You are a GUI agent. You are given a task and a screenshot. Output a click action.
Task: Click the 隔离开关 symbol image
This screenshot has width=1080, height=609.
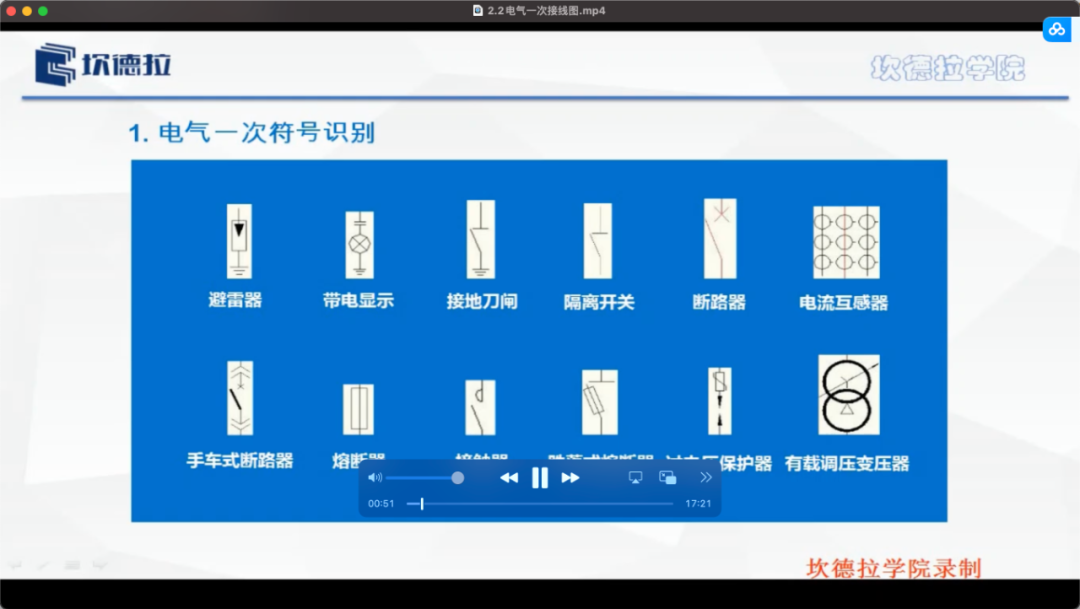click(x=597, y=240)
